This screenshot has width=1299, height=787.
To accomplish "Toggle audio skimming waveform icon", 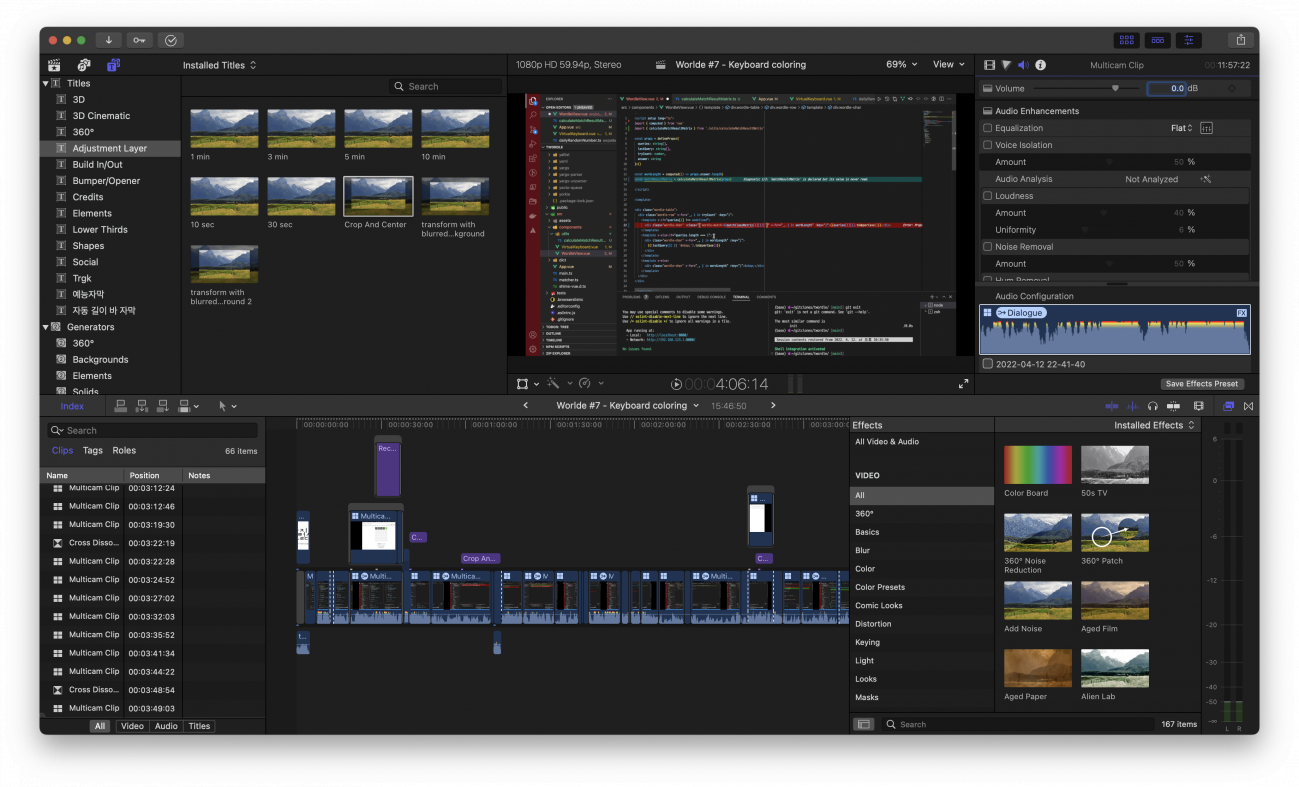I will click(x=1133, y=406).
